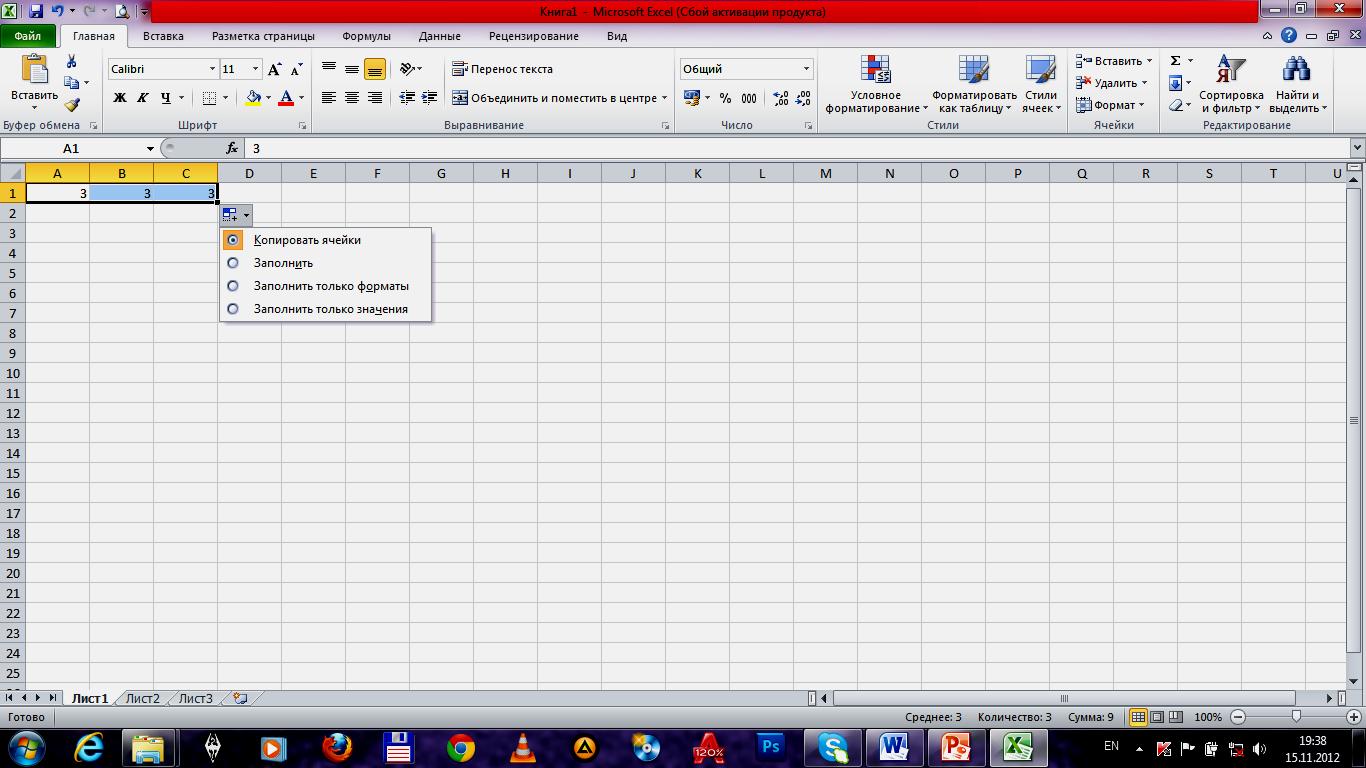Click Формат cells button
The width and height of the screenshot is (1366, 768).
1110,105
